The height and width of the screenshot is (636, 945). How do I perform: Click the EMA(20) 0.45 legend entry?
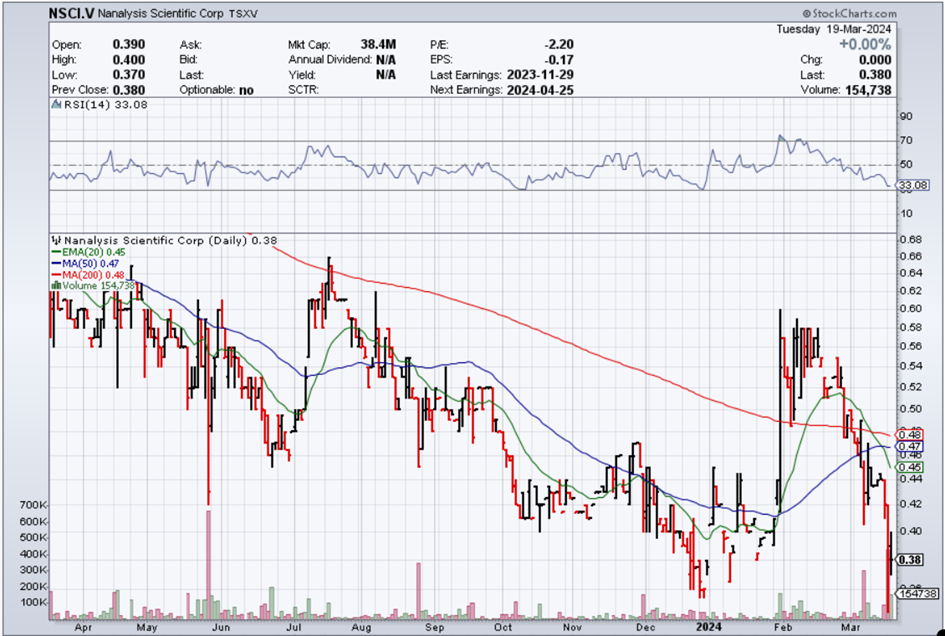pos(93,252)
